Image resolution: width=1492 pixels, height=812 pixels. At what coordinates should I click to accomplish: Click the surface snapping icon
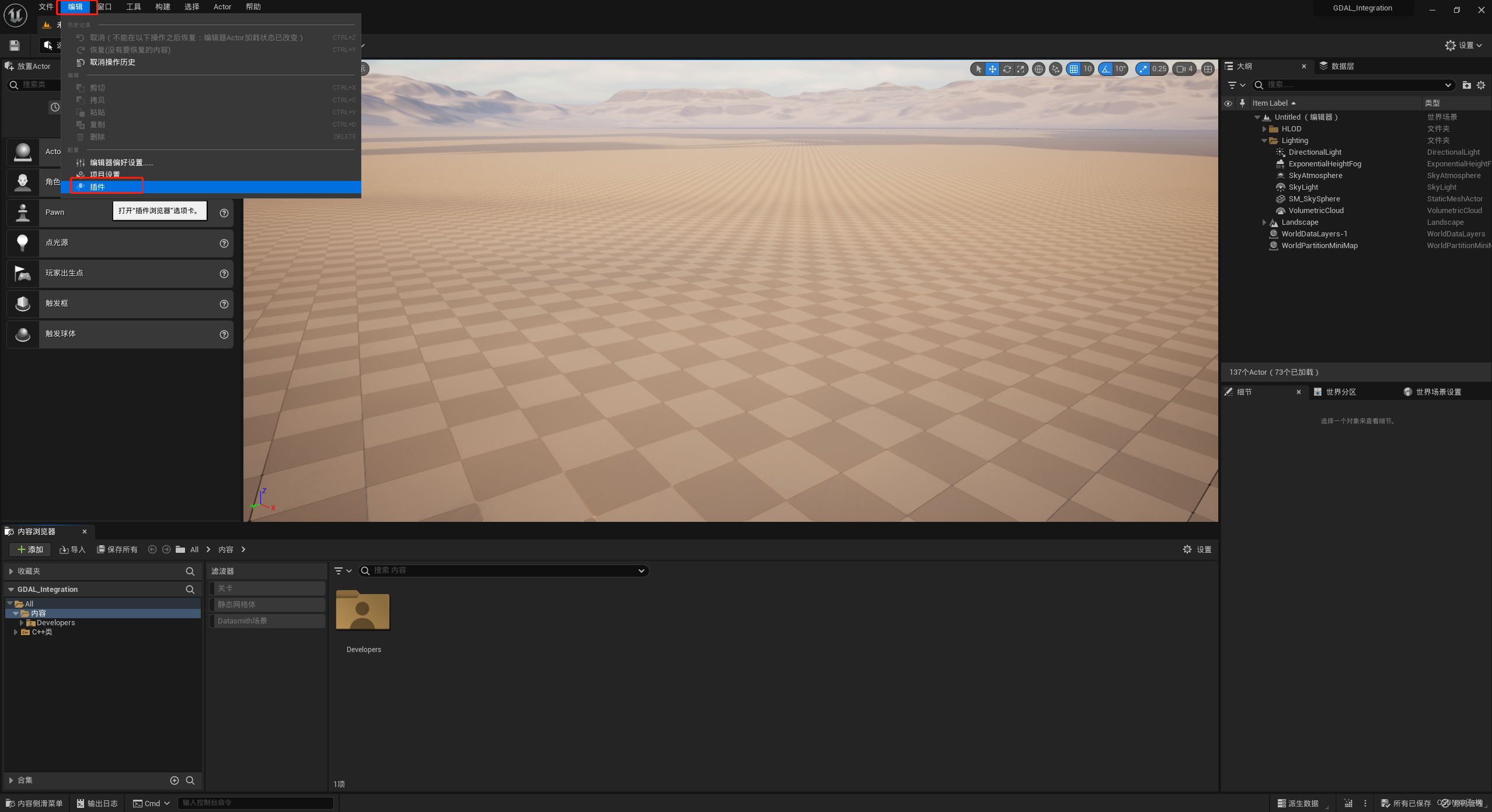coord(1055,69)
